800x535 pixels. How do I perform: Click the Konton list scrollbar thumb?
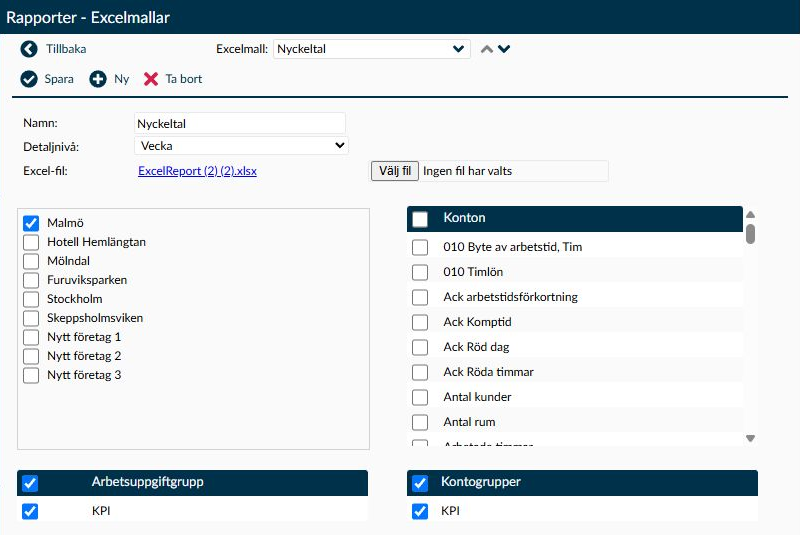tap(750, 234)
